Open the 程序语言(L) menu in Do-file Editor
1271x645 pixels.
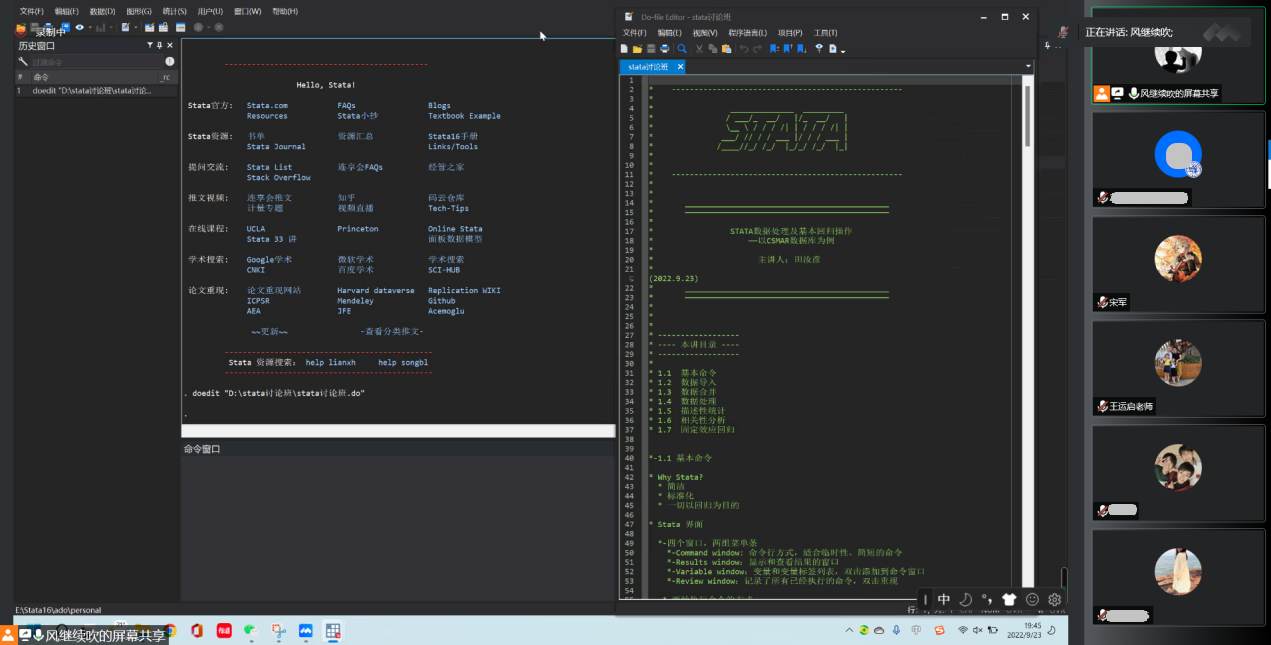[747, 33]
